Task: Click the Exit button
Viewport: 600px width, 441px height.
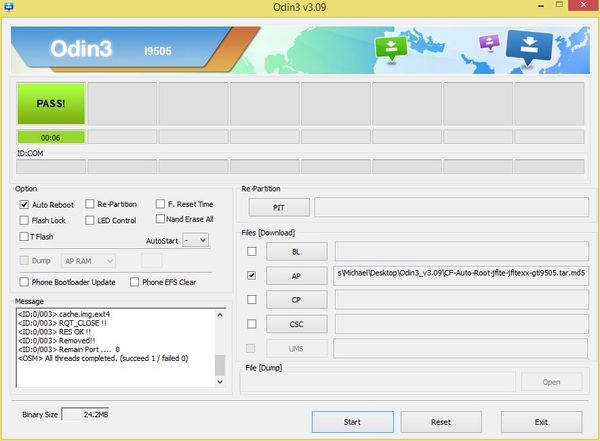Action: (541, 422)
